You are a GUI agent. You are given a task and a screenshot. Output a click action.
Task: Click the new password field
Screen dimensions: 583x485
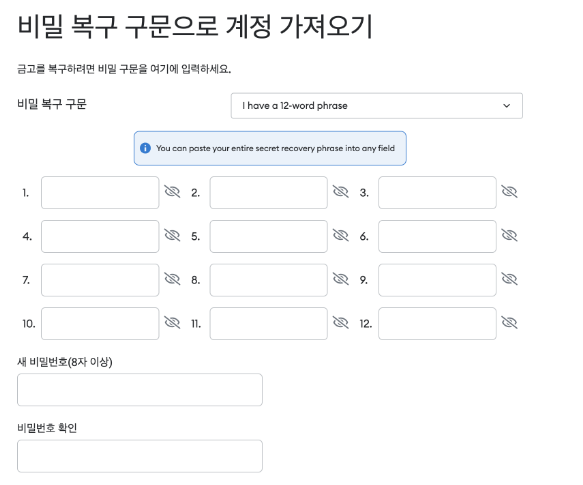[x=140, y=390]
